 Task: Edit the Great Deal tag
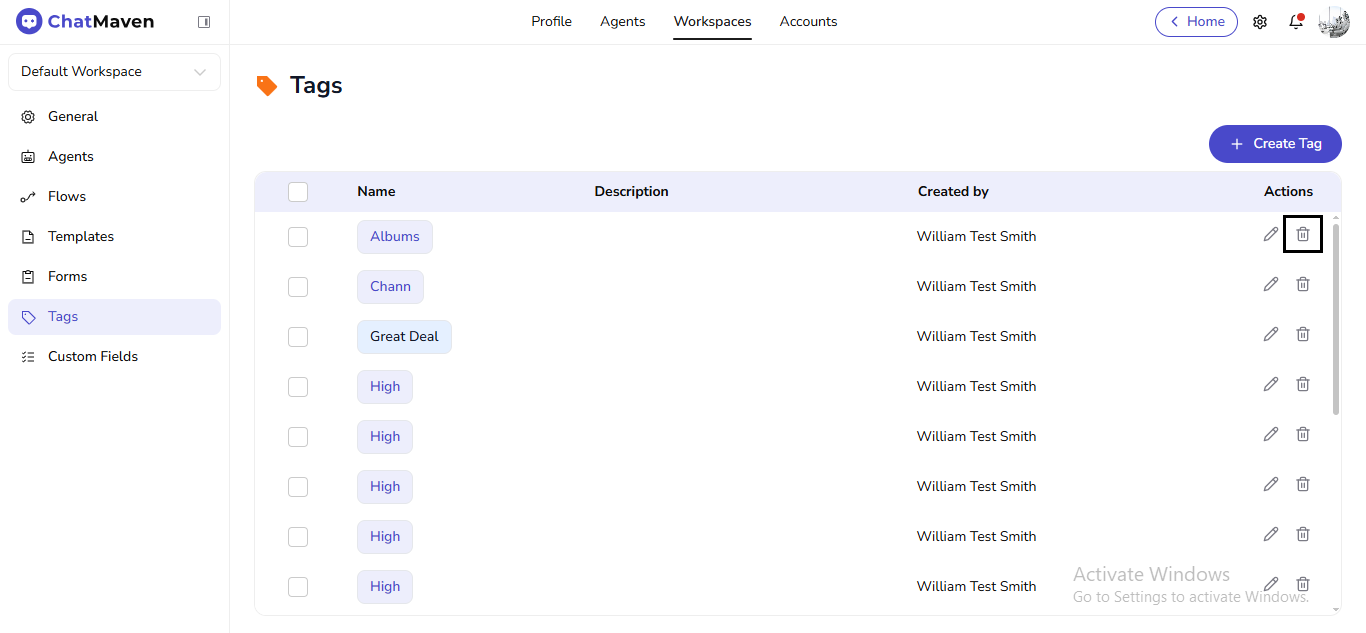click(x=1270, y=334)
